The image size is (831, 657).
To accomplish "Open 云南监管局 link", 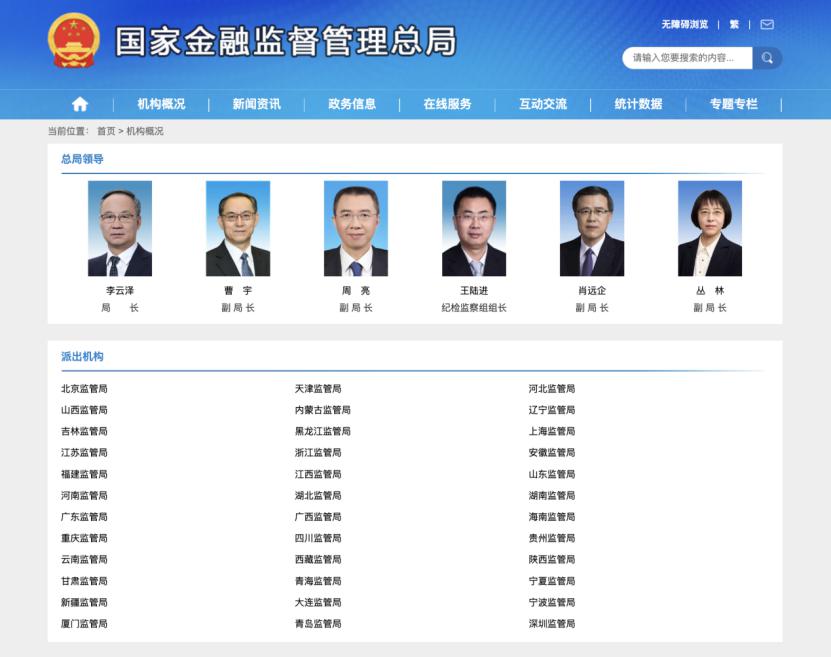I will pyautogui.click(x=84, y=559).
